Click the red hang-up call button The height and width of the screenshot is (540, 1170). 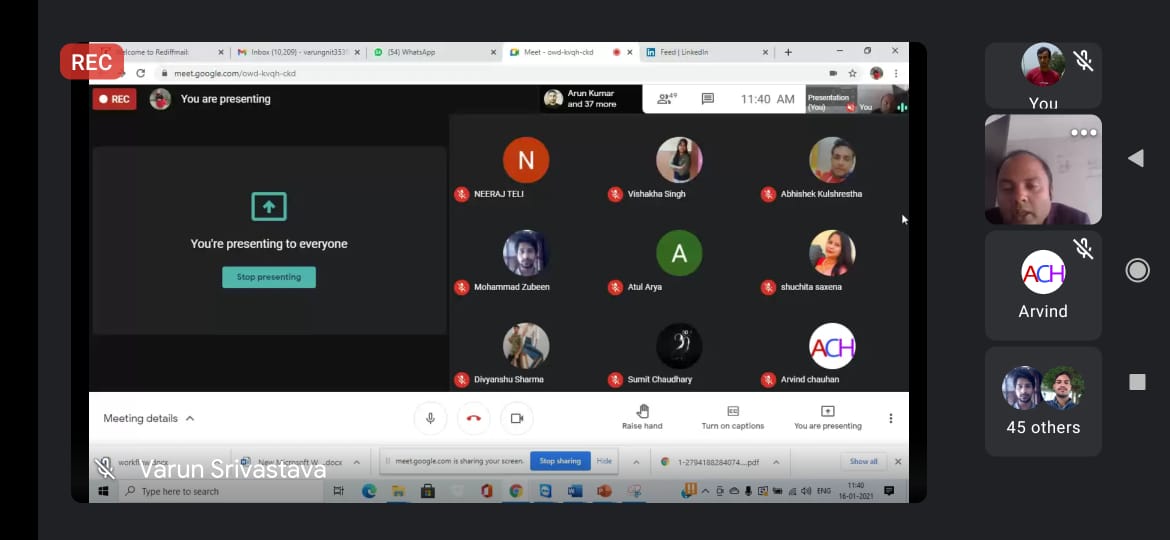[474, 418]
